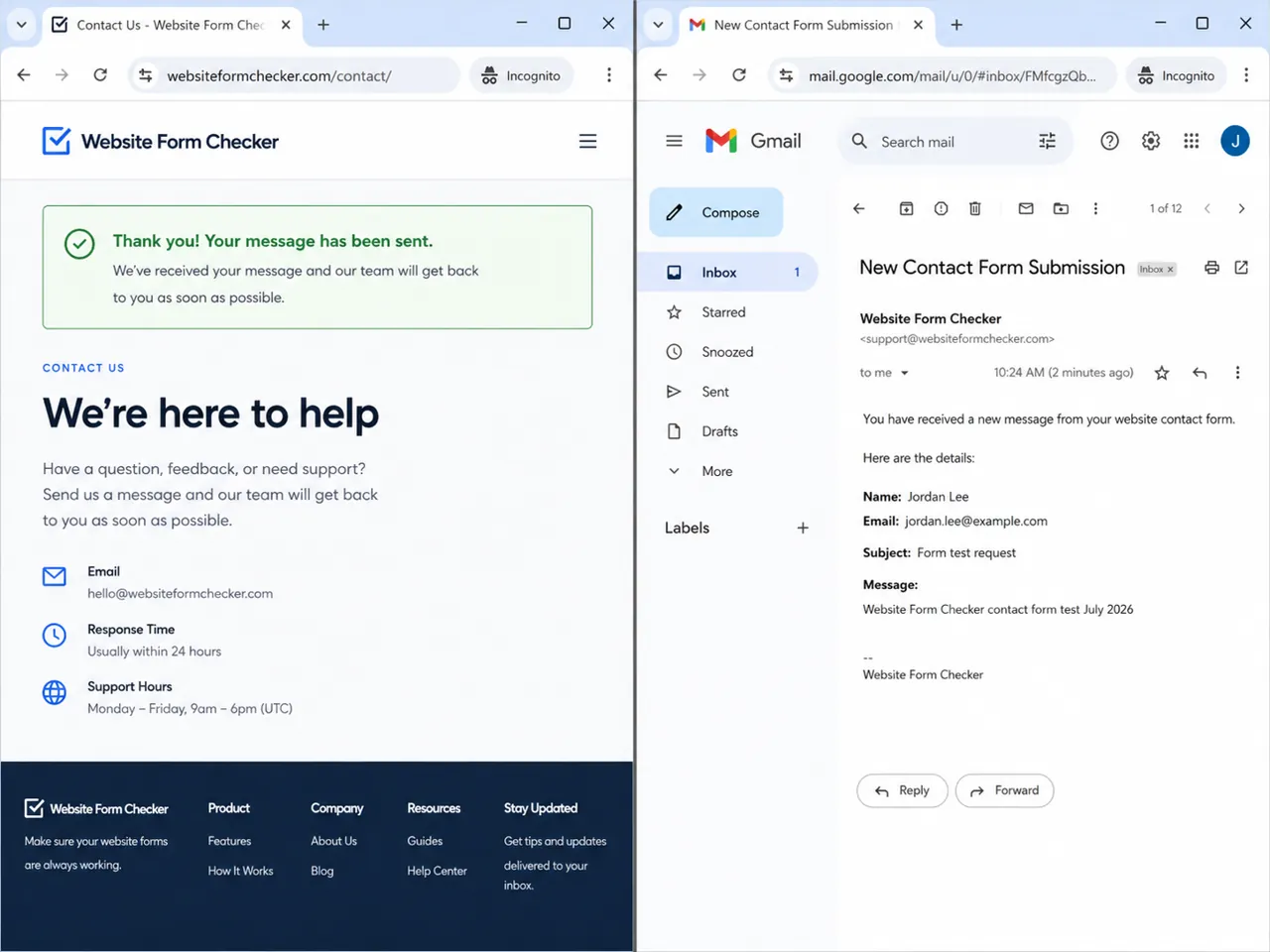Open more actions in email toolbar
Viewport: 1270px width, 952px height.
[1095, 208]
